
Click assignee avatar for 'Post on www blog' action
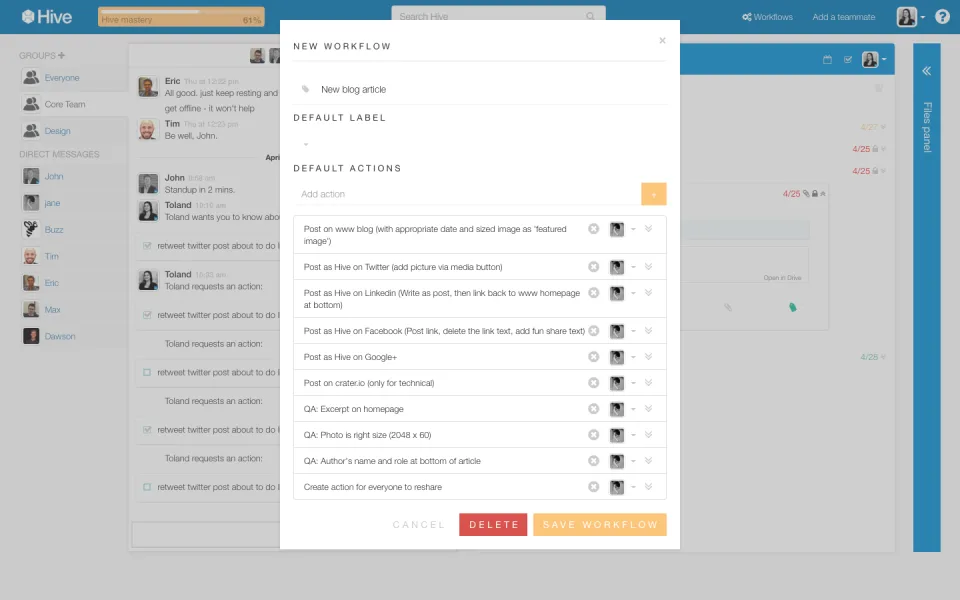(x=617, y=230)
